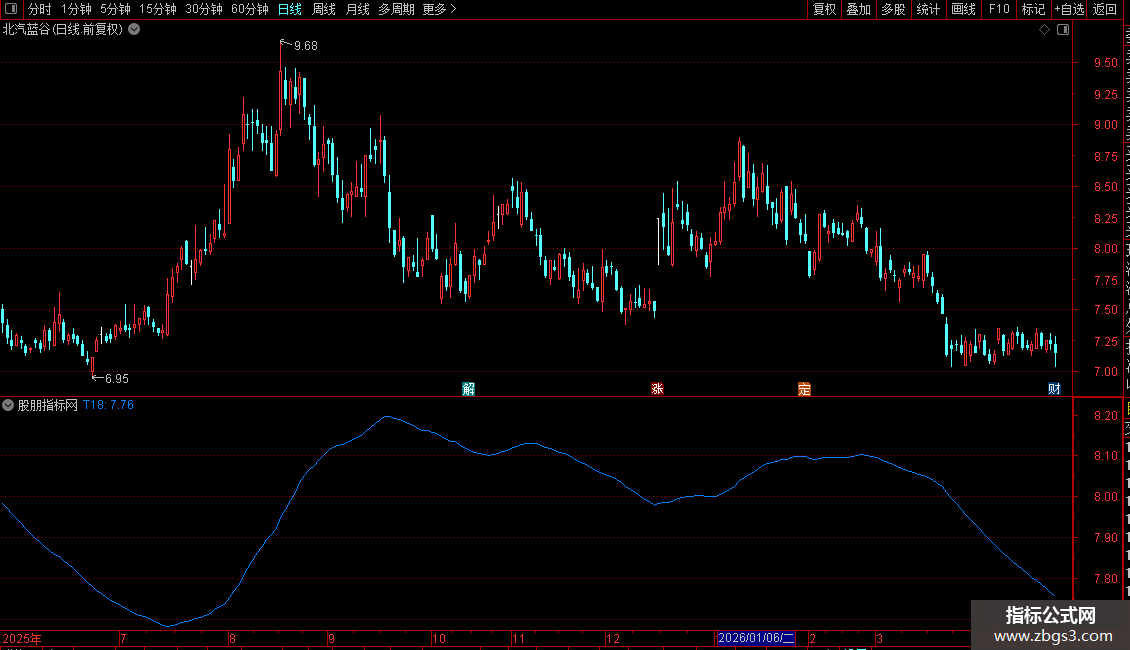
Task: Select the 15分钟 period
Action: point(158,9)
